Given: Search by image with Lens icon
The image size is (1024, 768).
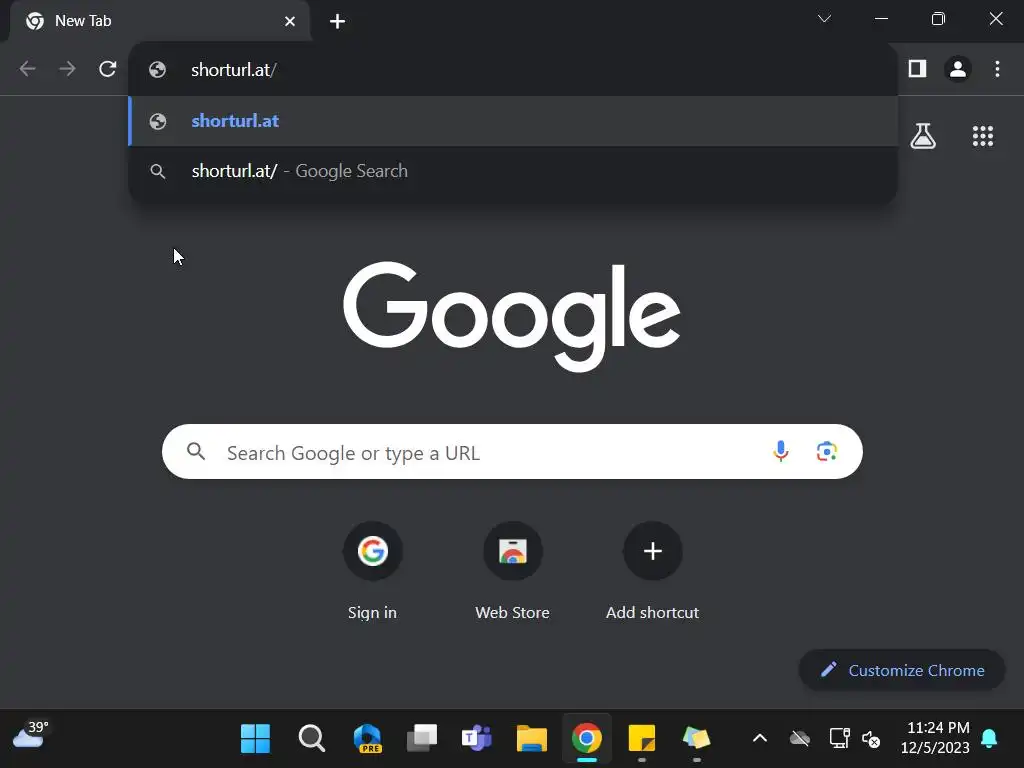Looking at the screenshot, I should [827, 451].
